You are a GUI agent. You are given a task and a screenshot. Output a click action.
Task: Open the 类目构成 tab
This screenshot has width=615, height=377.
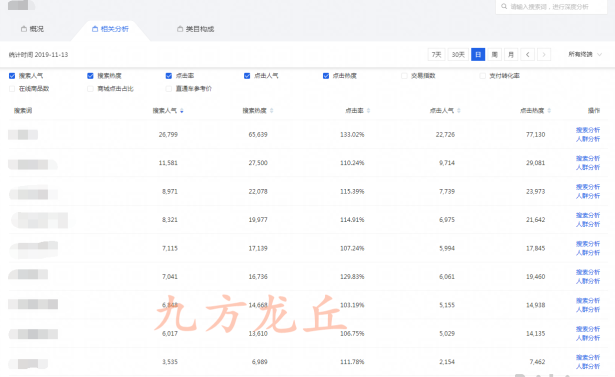click(195, 29)
